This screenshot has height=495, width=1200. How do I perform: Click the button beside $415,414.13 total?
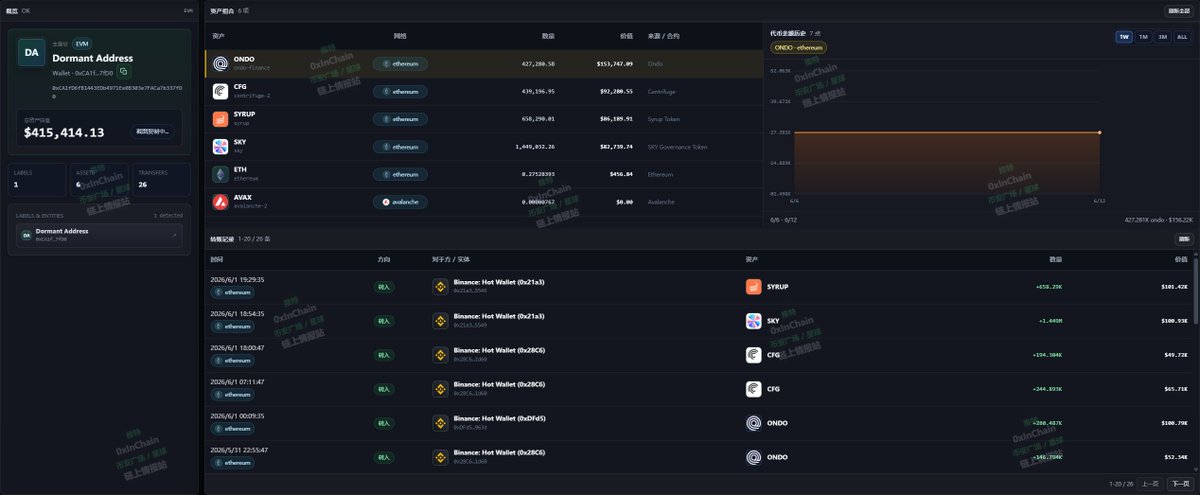point(152,131)
